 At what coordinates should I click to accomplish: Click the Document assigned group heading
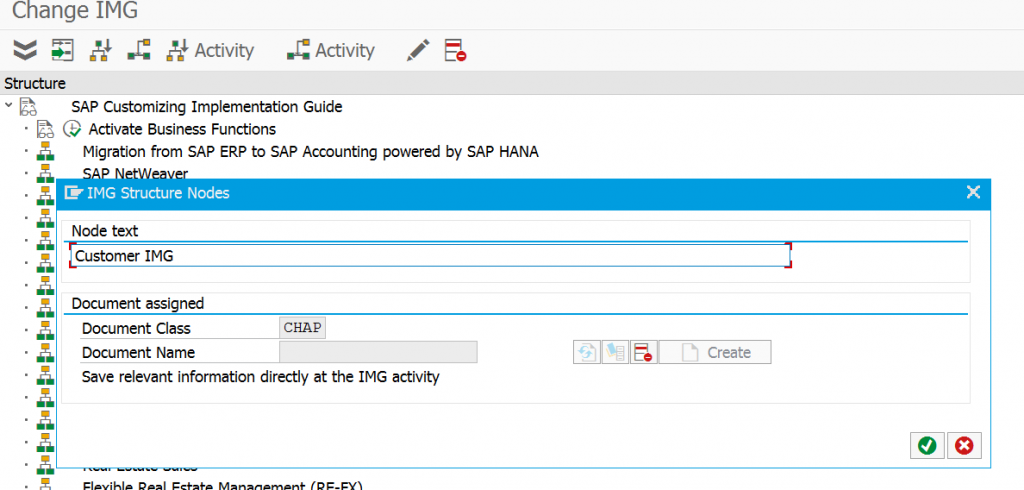coord(138,303)
